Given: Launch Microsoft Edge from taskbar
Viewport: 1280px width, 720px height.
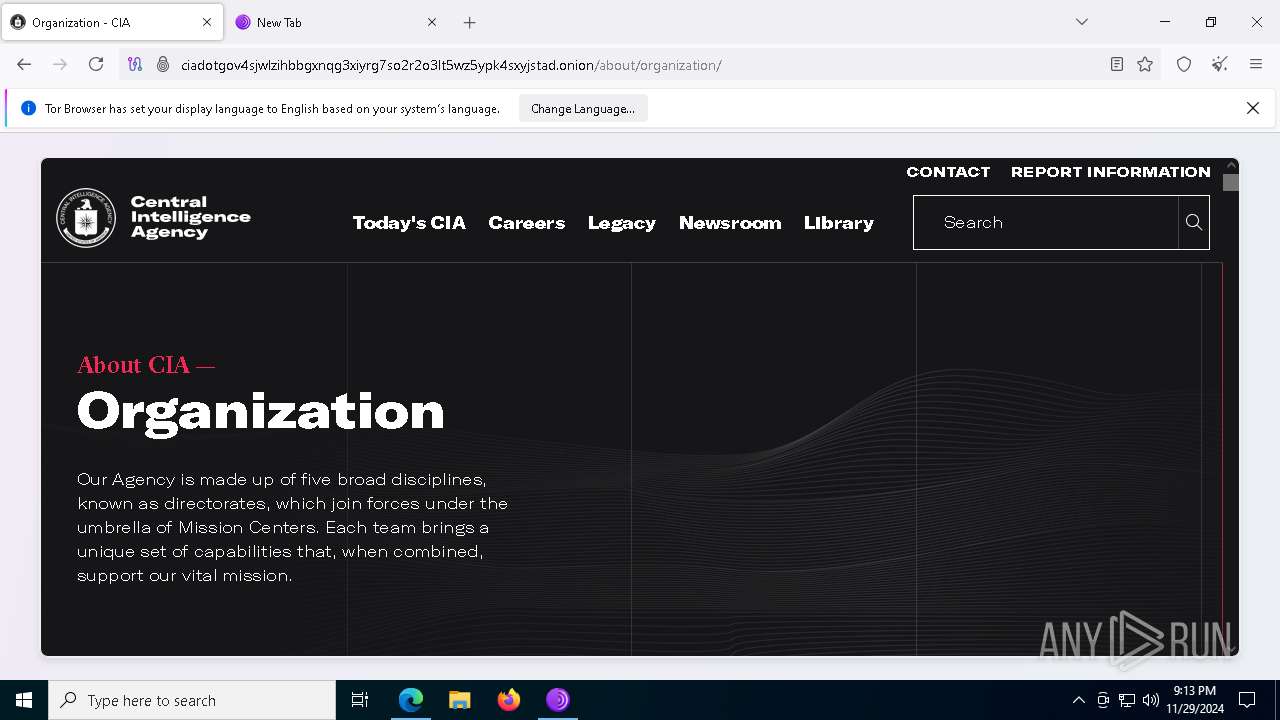Looking at the screenshot, I should pos(411,700).
